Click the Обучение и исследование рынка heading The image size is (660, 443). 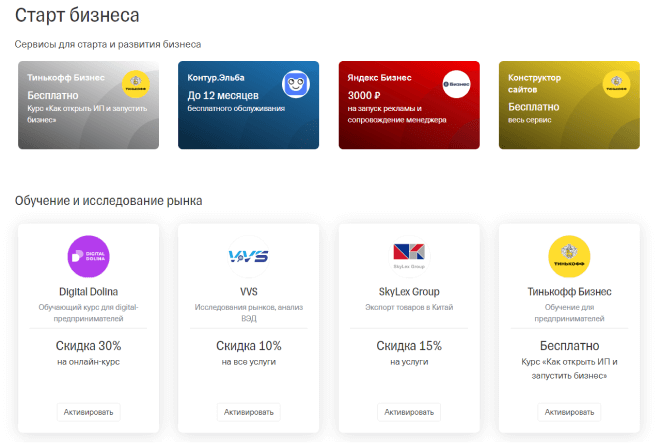[108, 201]
